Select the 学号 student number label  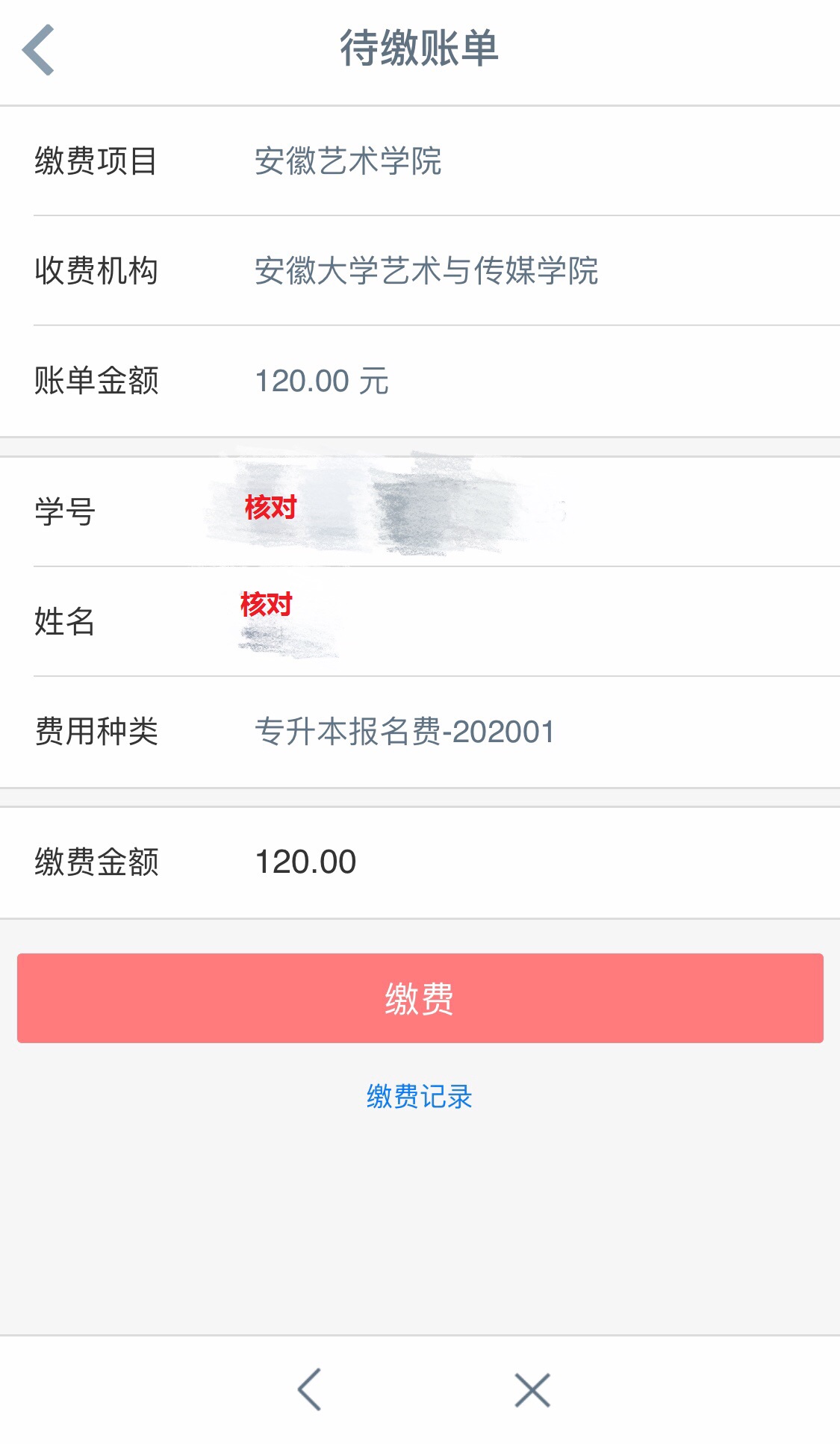(65, 511)
